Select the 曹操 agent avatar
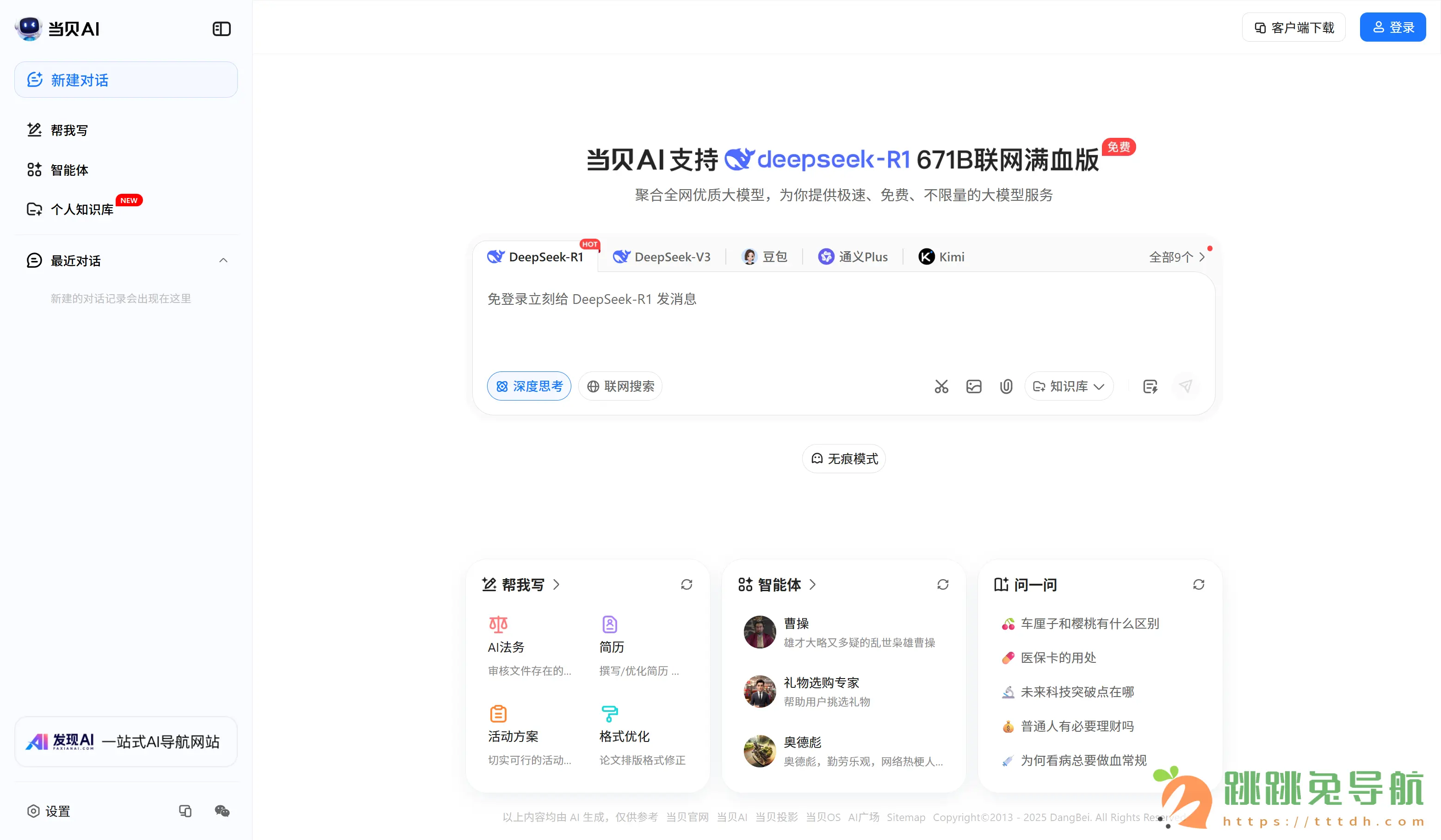The image size is (1441, 840). pyautogui.click(x=760, y=632)
